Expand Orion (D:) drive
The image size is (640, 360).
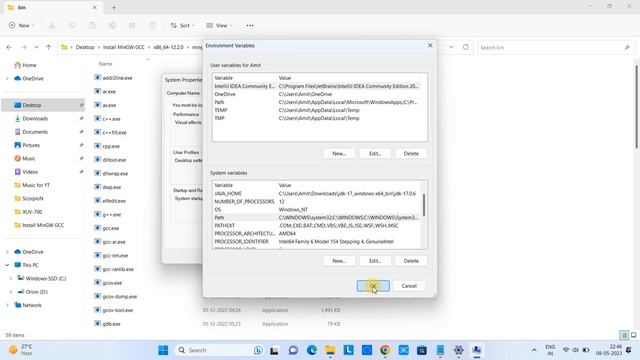pos(11,292)
